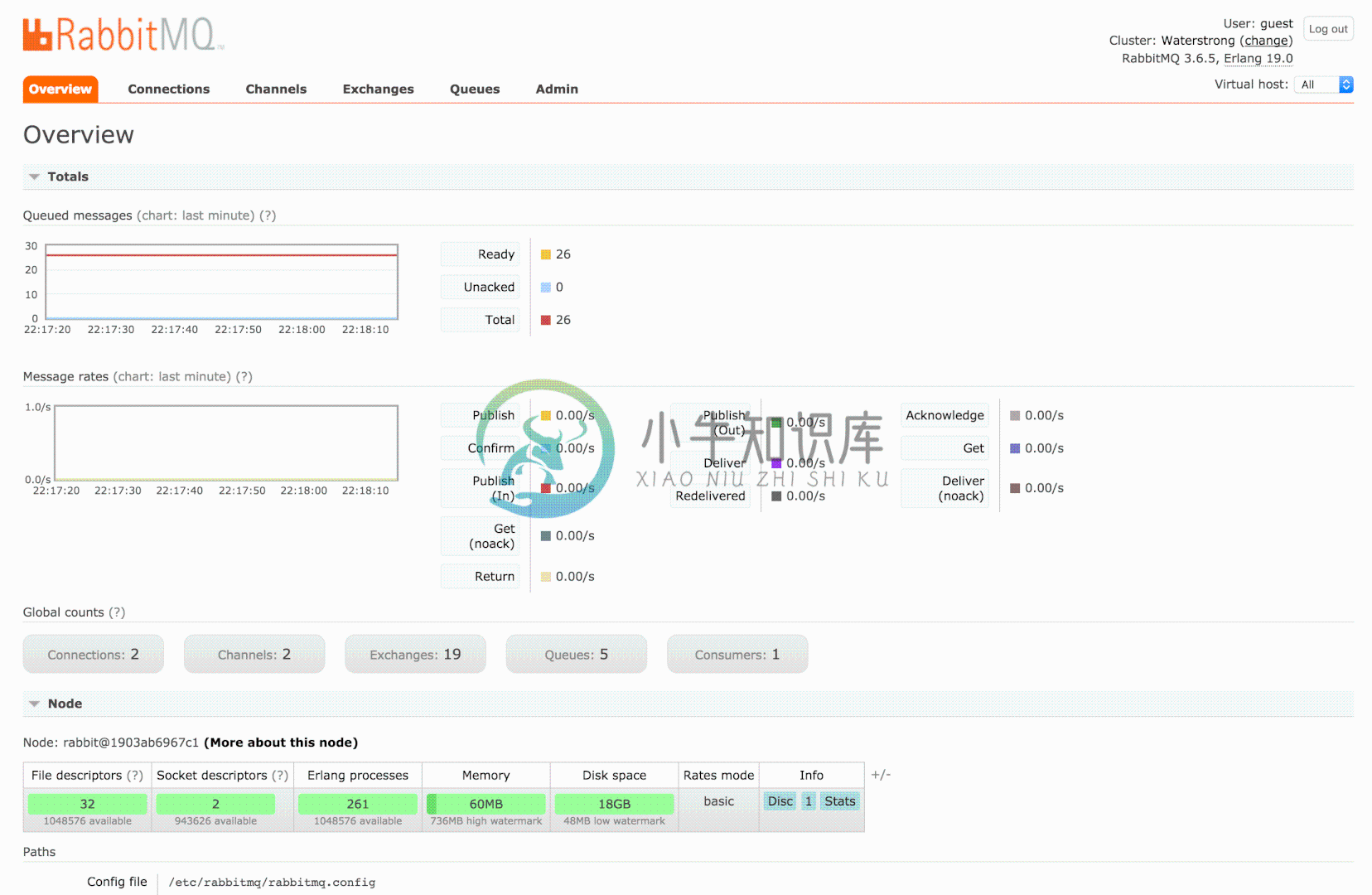The height and width of the screenshot is (895, 1372).
Task: Click the Total red color swatch
Action: [546, 320]
